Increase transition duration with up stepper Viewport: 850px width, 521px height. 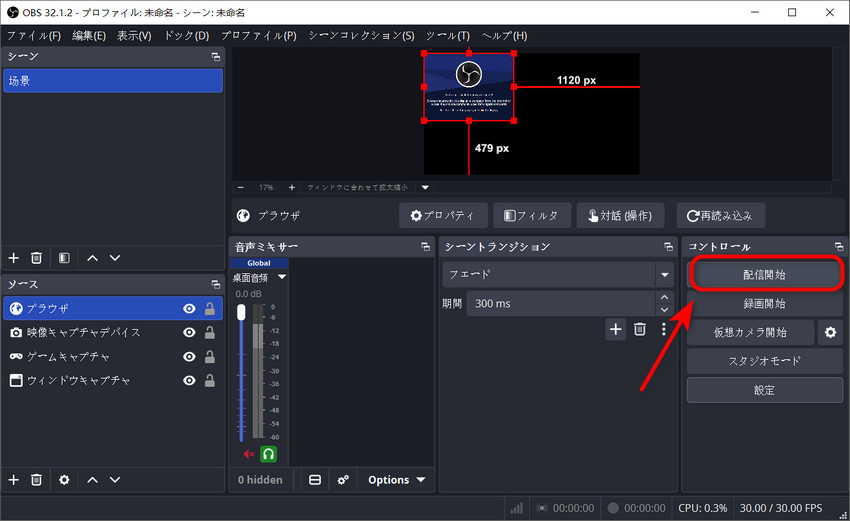coord(665,298)
